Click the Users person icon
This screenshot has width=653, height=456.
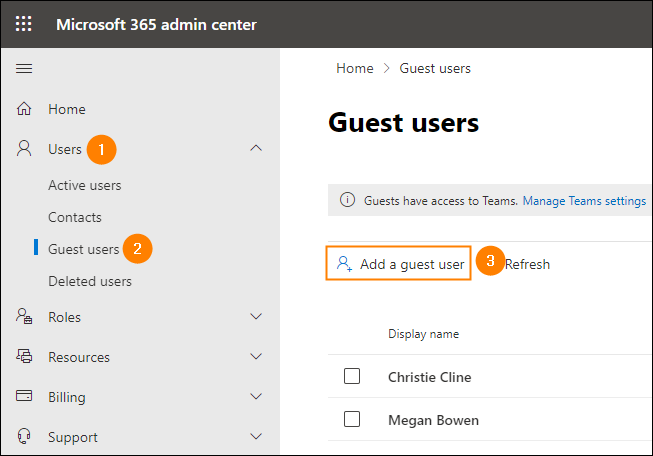[x=24, y=148]
